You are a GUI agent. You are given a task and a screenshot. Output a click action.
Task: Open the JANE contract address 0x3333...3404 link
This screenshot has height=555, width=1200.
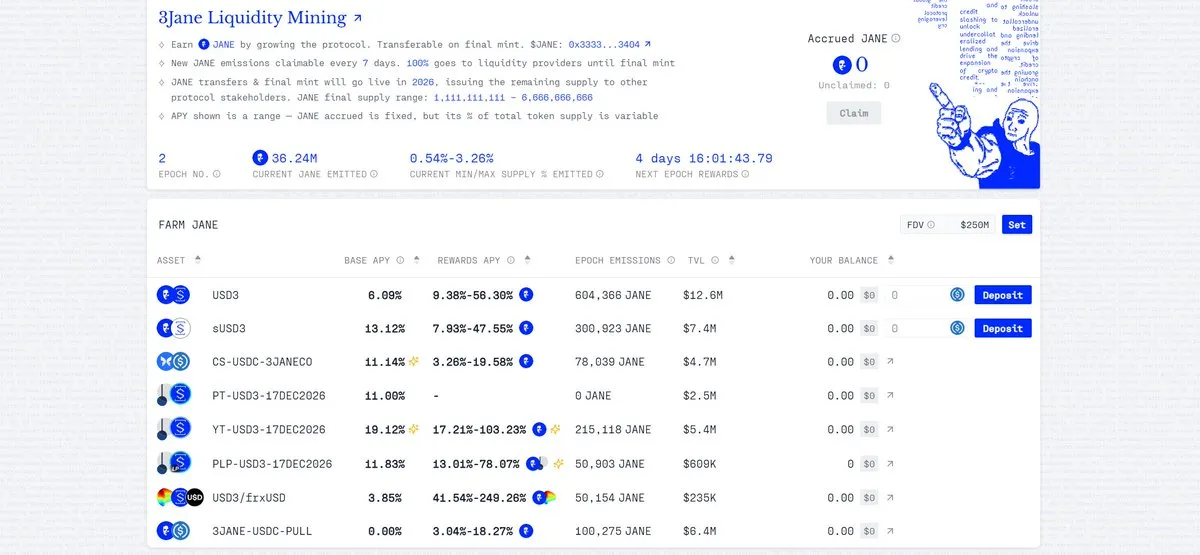(x=610, y=44)
